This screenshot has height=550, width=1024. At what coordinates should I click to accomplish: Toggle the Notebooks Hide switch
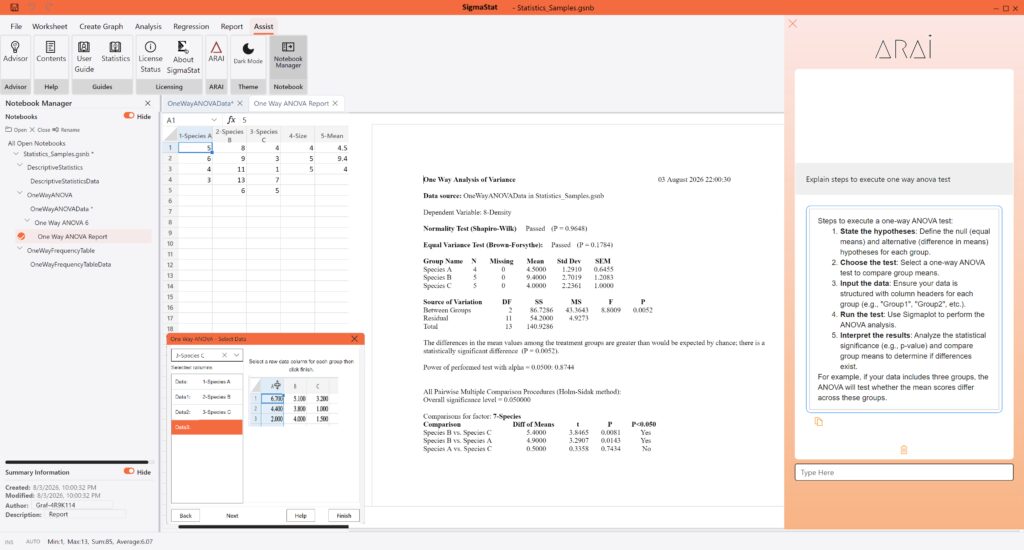coord(129,116)
